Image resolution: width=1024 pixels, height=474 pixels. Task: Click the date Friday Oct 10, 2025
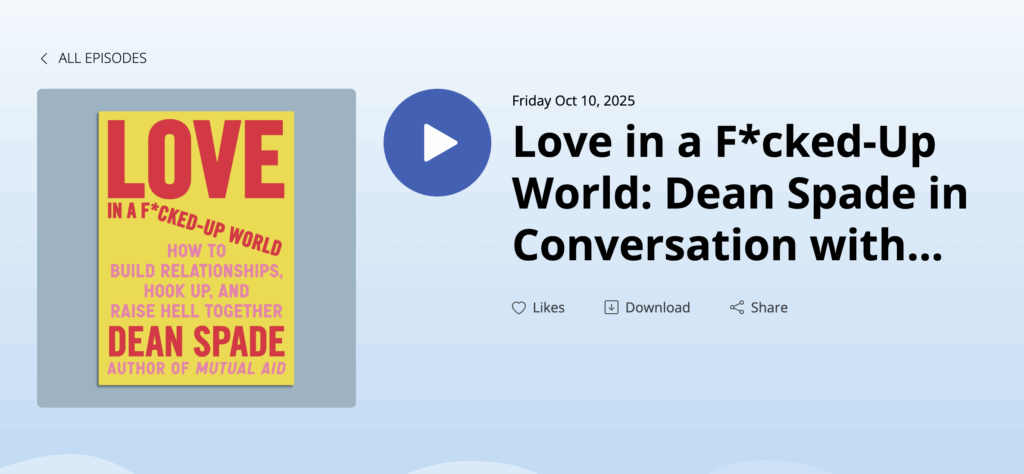coord(573,100)
